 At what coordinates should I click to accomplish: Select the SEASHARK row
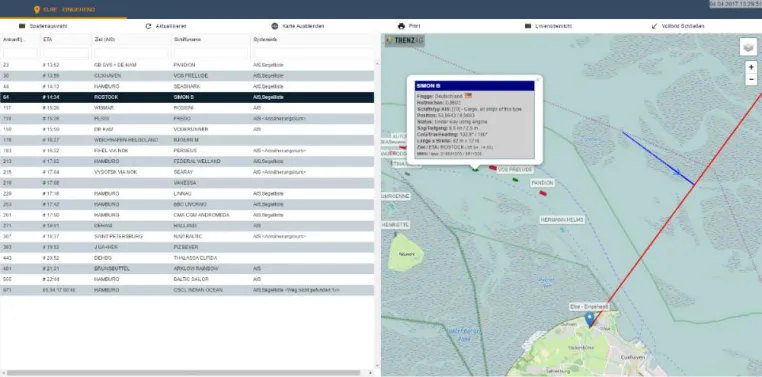click(187, 86)
